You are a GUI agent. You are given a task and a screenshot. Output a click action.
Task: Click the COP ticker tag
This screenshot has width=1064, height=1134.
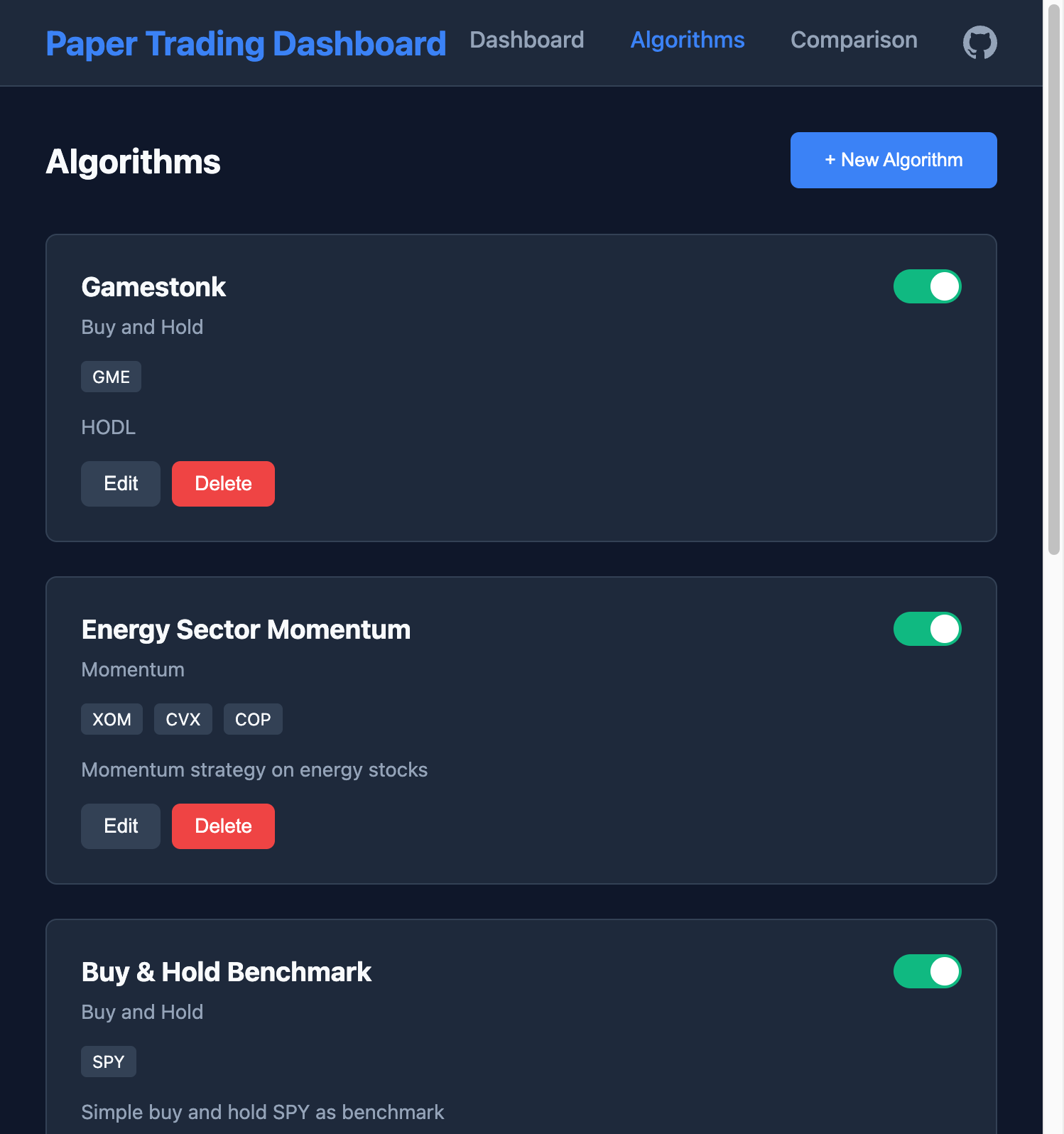(x=253, y=718)
